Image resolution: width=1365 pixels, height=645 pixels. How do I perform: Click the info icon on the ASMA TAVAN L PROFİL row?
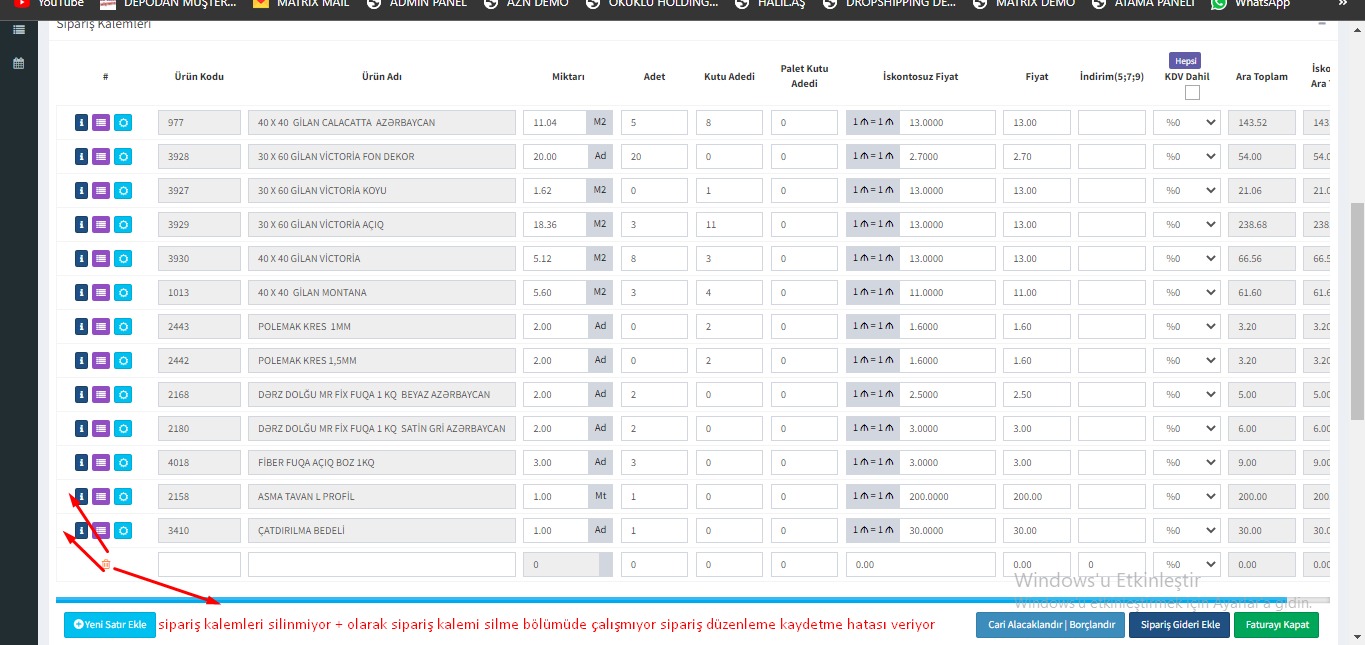[x=81, y=497]
